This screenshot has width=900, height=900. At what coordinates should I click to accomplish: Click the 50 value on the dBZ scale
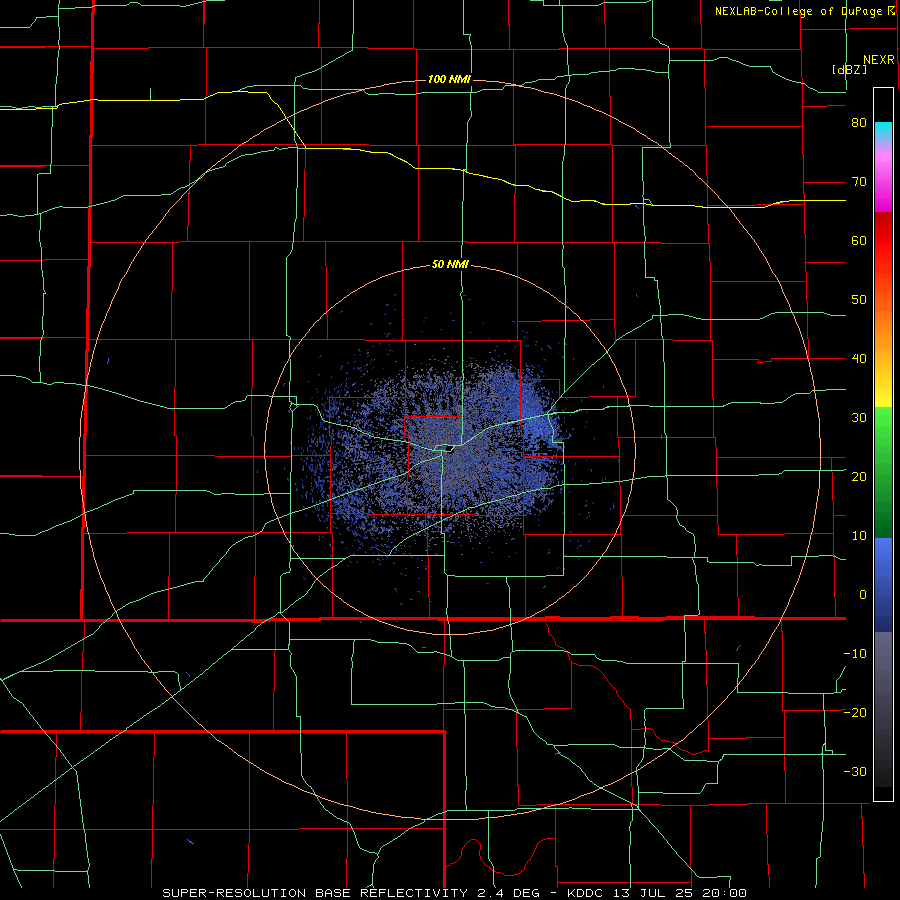pyautogui.click(x=859, y=300)
